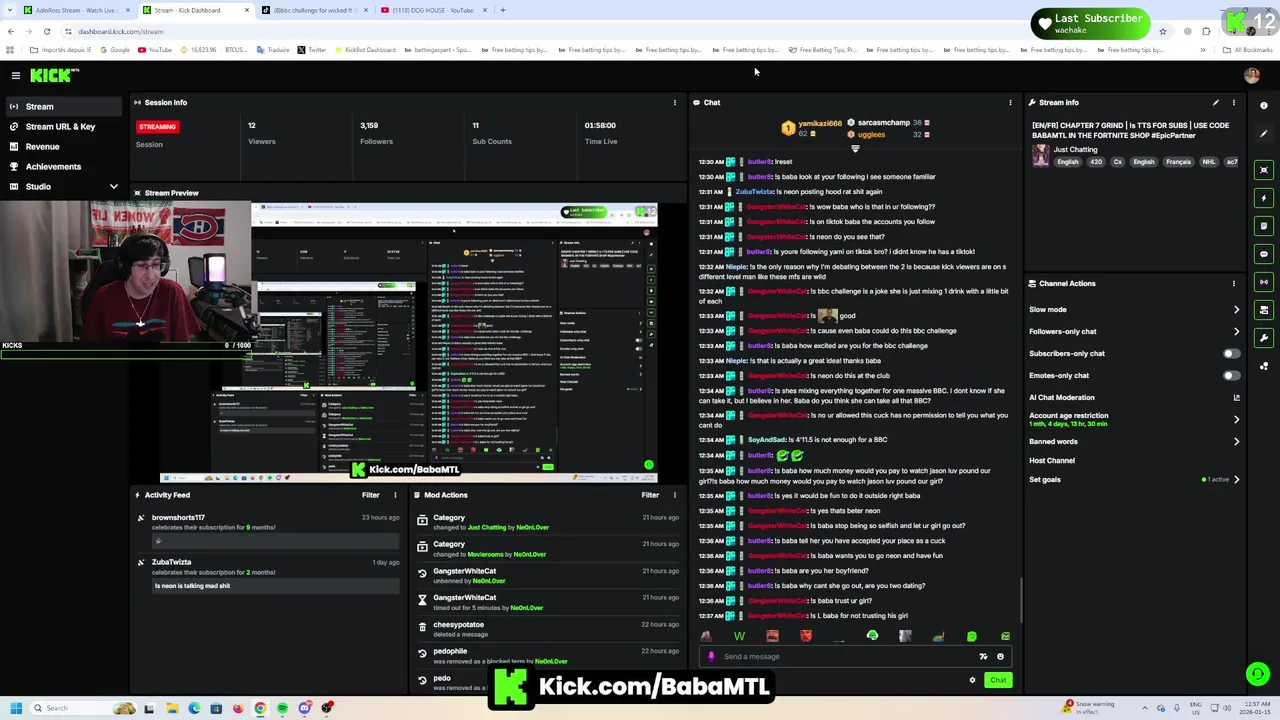Open Activity Feed Filter dropdown
Screen dimensions: 1280x720
[x=370, y=495]
